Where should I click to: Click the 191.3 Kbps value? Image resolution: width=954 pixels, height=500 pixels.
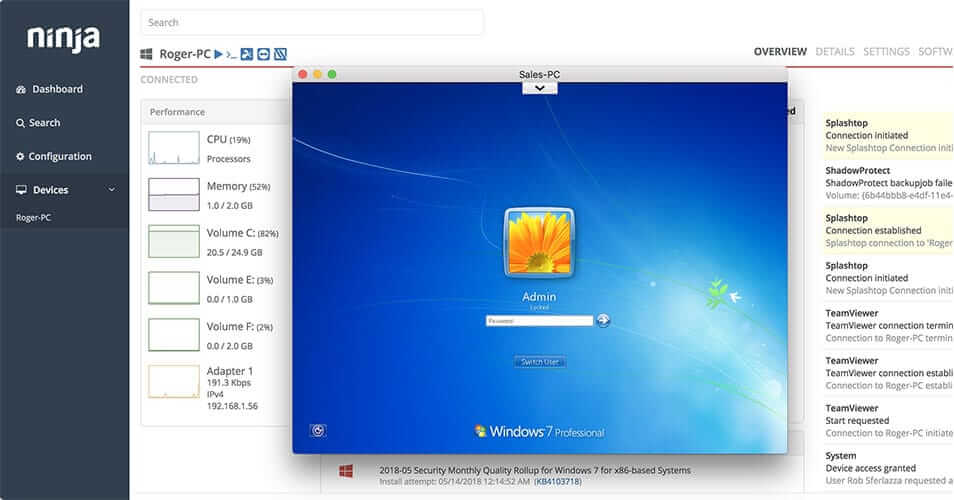(229, 383)
